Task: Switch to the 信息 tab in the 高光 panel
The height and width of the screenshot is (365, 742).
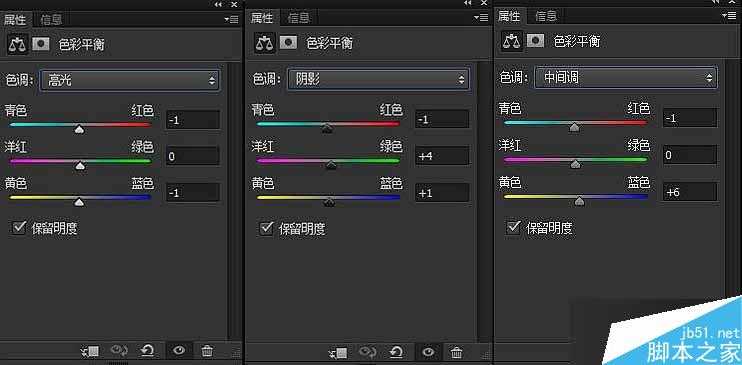Action: tap(51, 20)
